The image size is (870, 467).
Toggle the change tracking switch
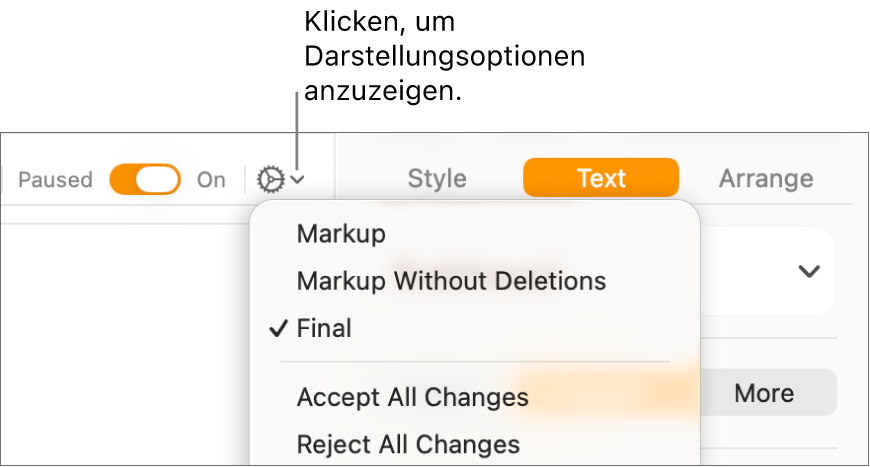(x=145, y=180)
